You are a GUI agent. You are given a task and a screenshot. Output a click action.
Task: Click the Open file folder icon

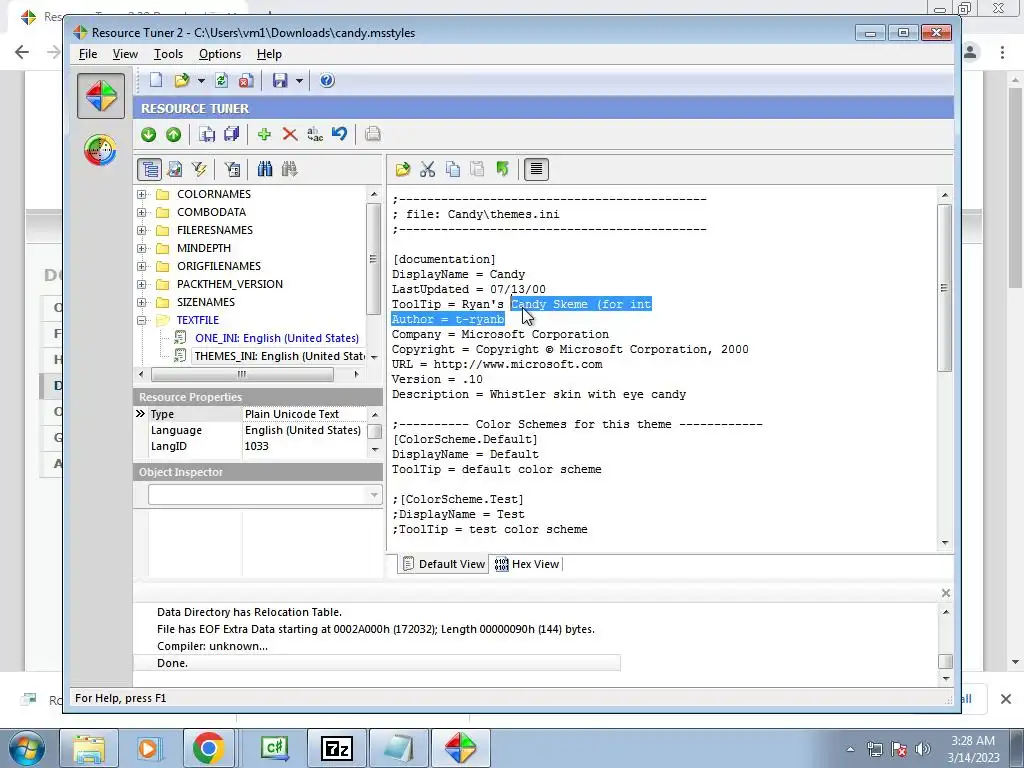[182, 80]
